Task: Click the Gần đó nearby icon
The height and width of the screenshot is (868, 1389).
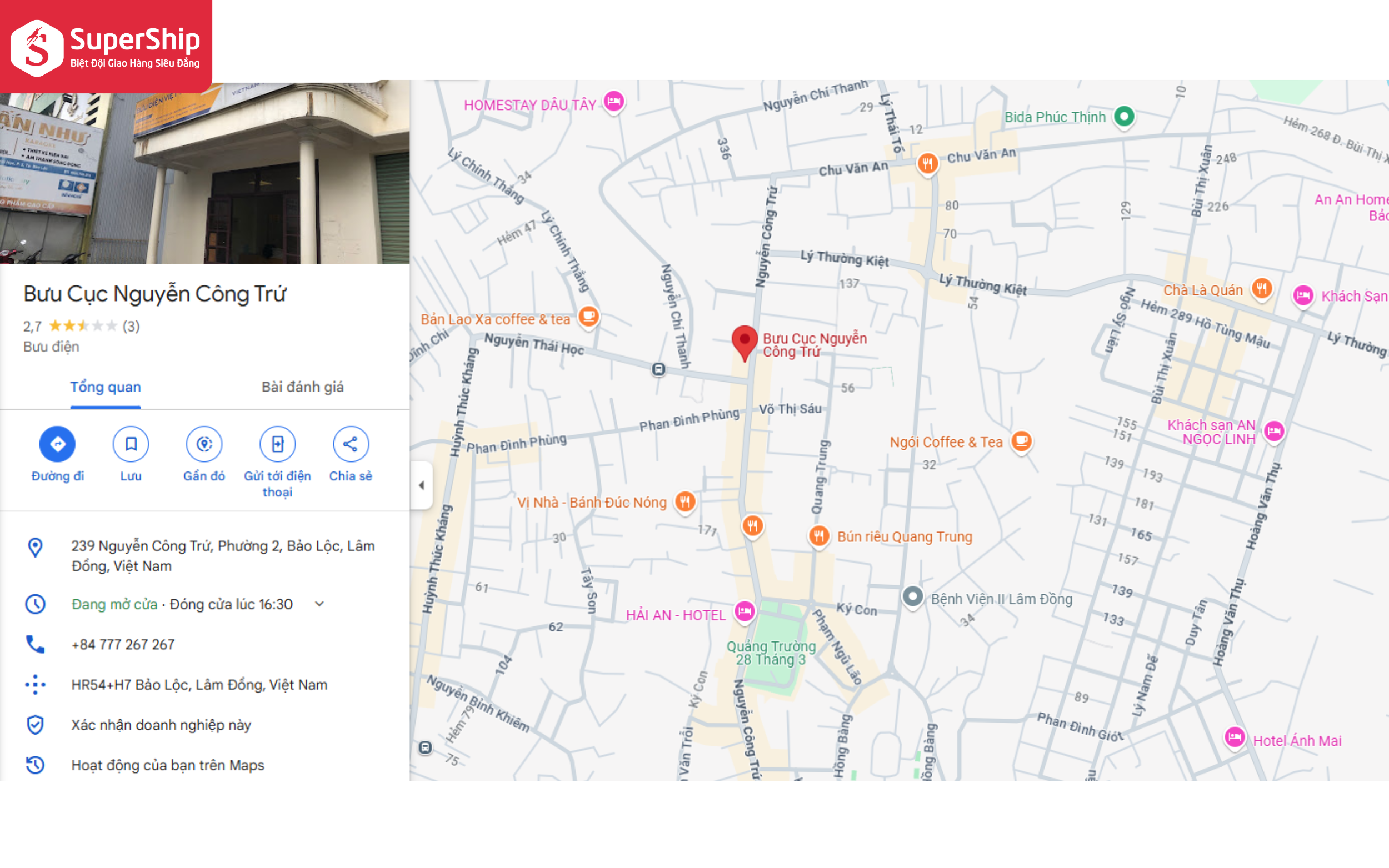Action: click(204, 444)
